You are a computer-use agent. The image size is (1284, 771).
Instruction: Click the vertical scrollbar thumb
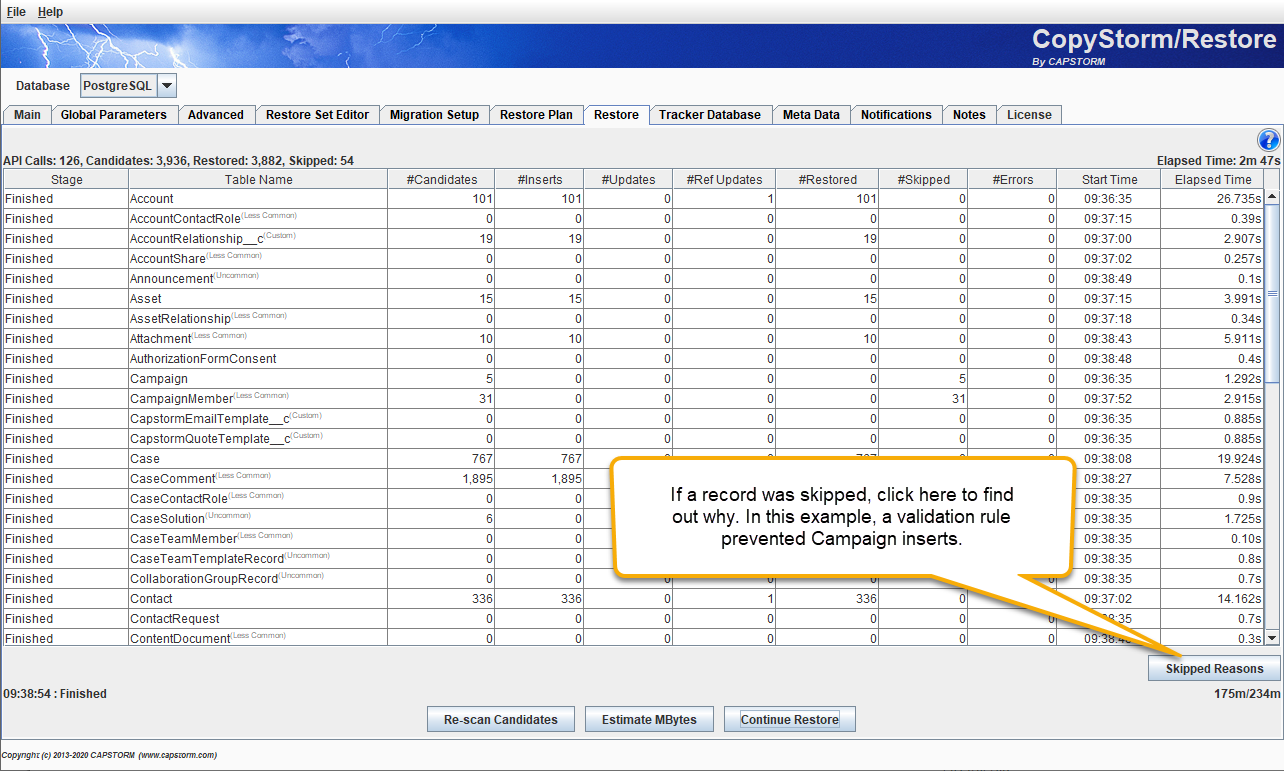coord(1272,294)
